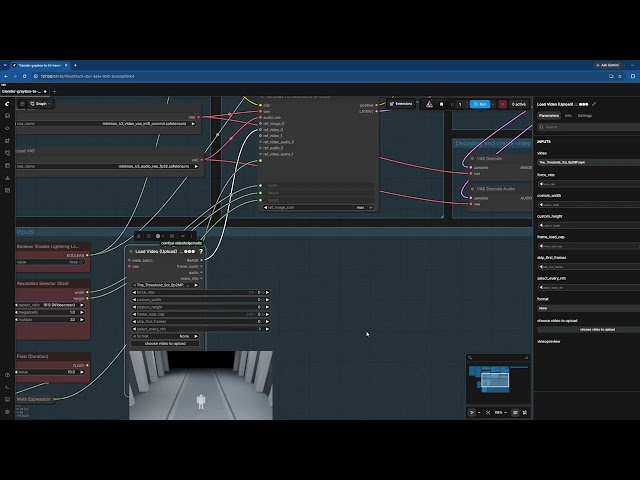This screenshot has height=480, width=640.
Task: Switch to the Parameters tab
Action: point(549,116)
